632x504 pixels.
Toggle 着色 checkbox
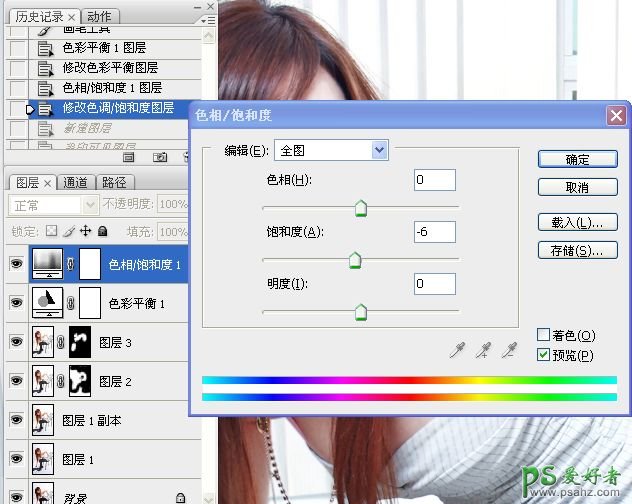pyautogui.click(x=543, y=334)
